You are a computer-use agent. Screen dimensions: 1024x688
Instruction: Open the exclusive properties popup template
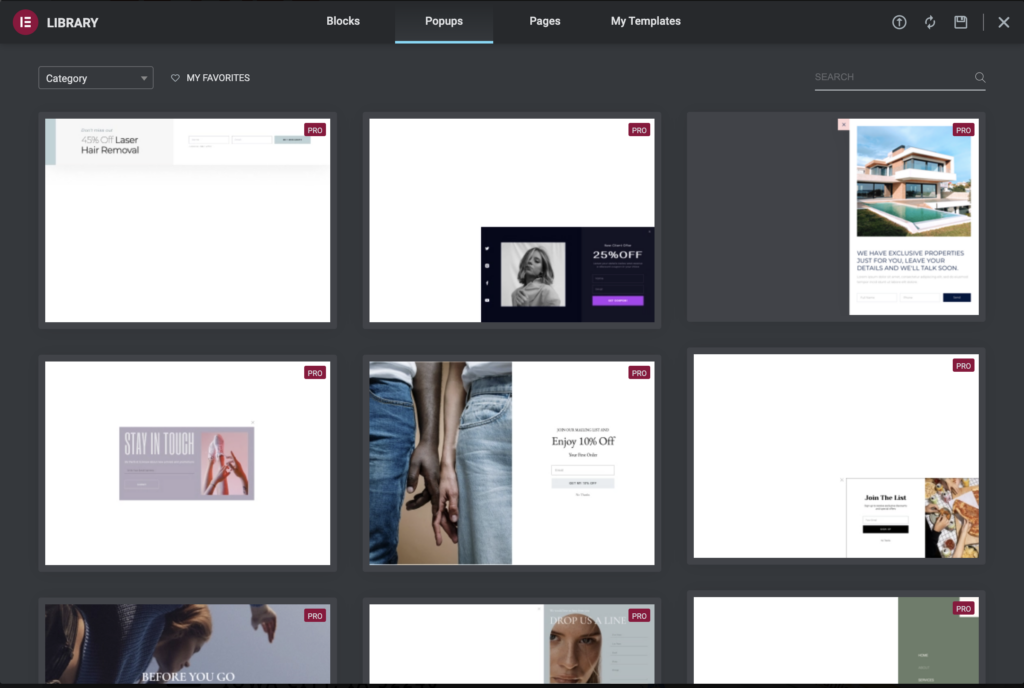[x=836, y=217]
